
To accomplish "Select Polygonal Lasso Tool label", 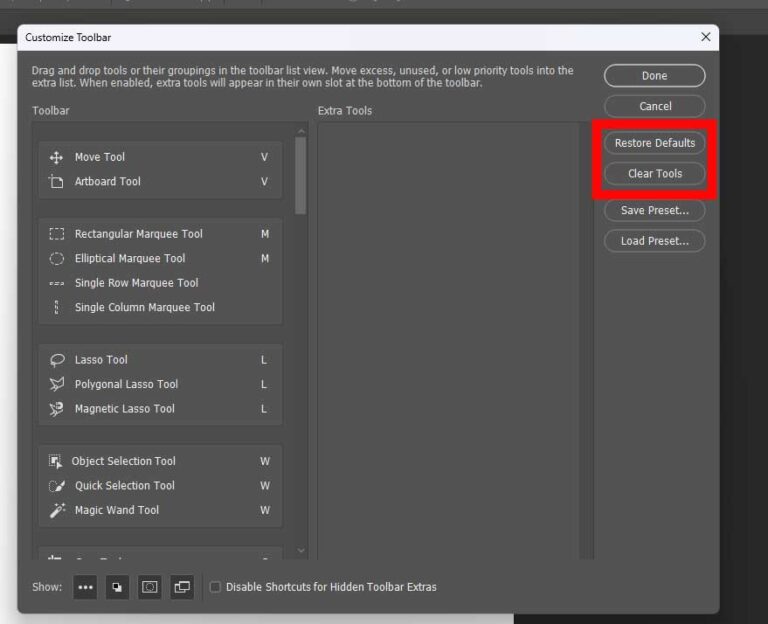I will click(x=126, y=384).
